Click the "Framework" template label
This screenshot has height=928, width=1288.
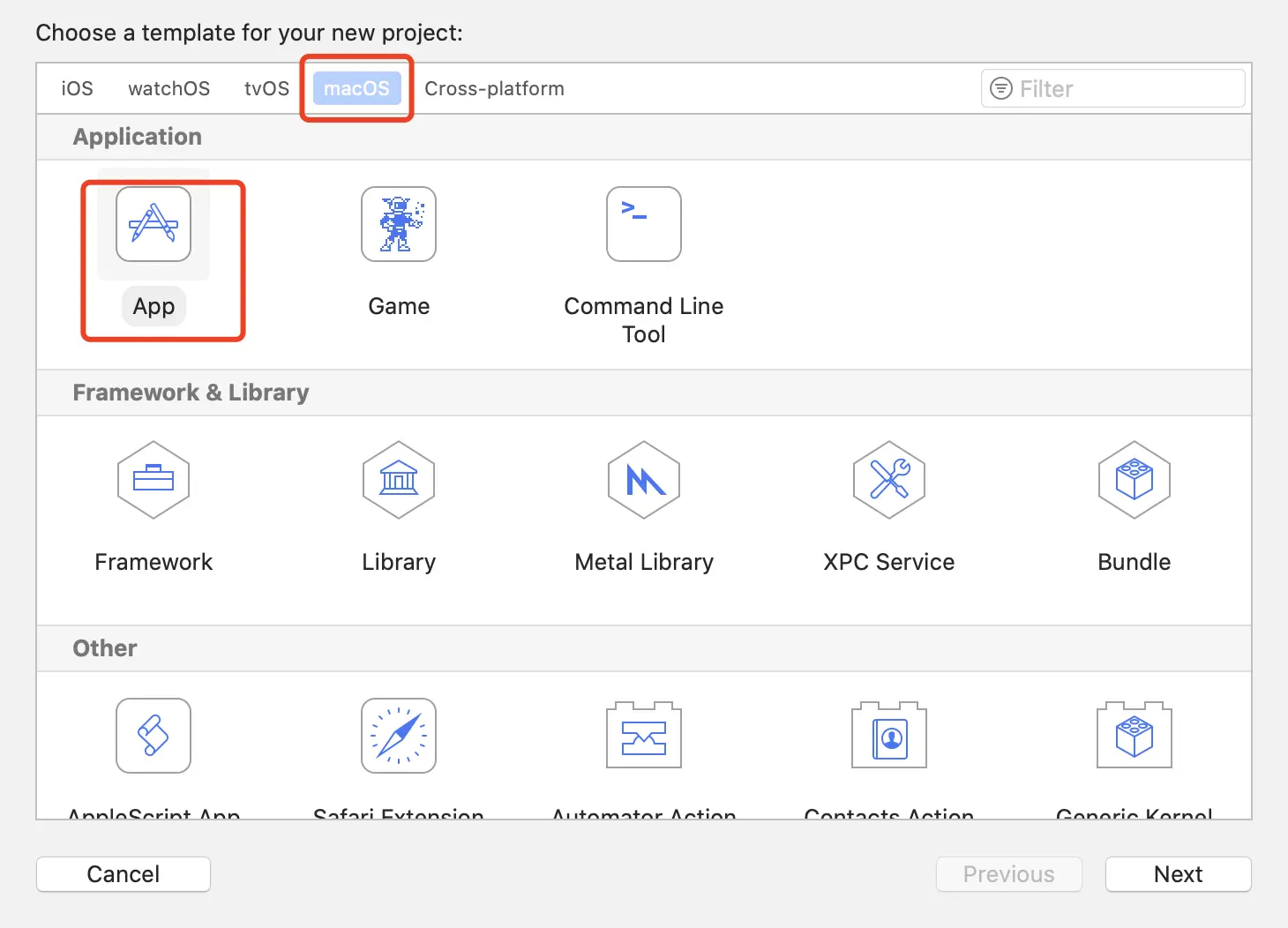[154, 562]
